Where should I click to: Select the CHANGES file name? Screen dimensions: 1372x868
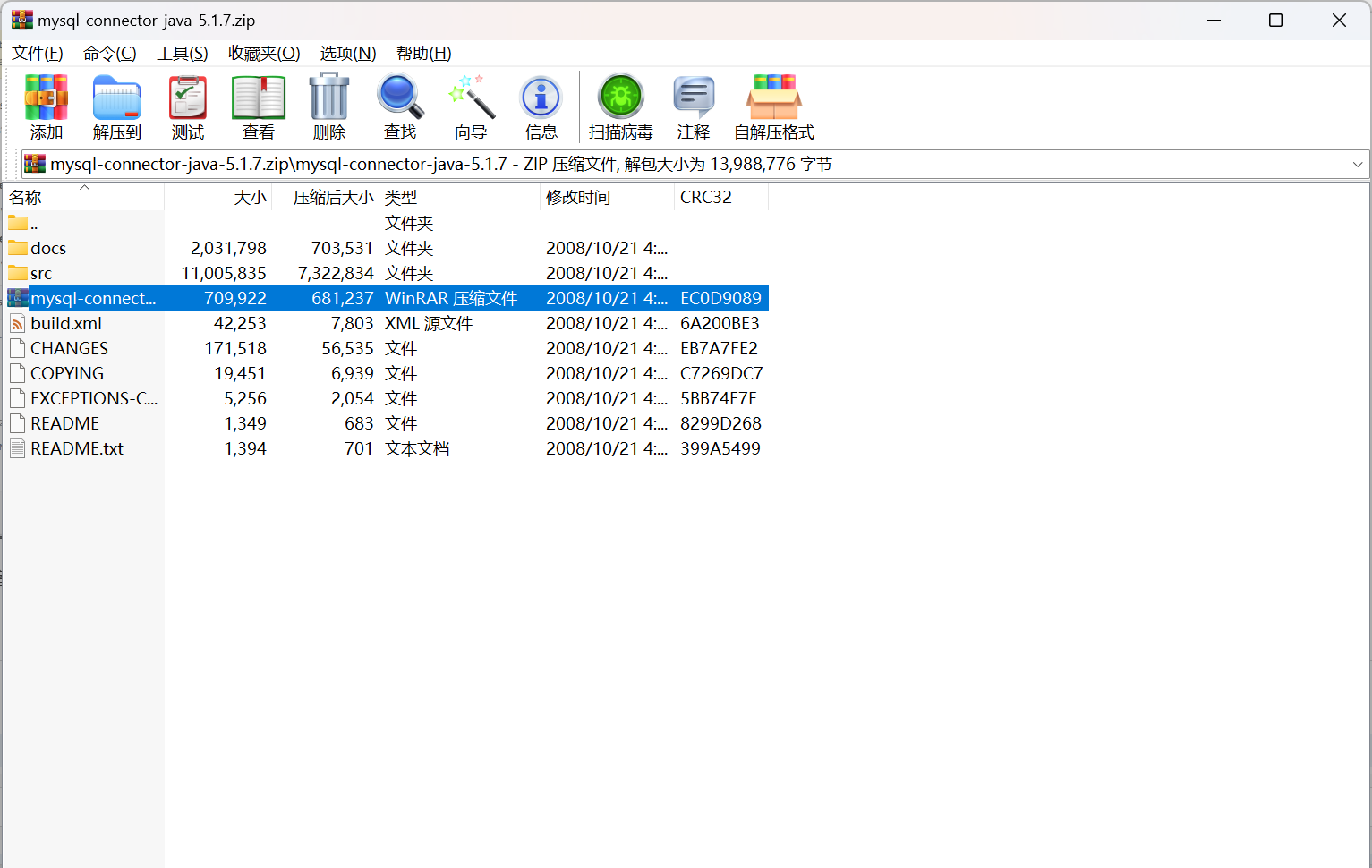[69, 348]
